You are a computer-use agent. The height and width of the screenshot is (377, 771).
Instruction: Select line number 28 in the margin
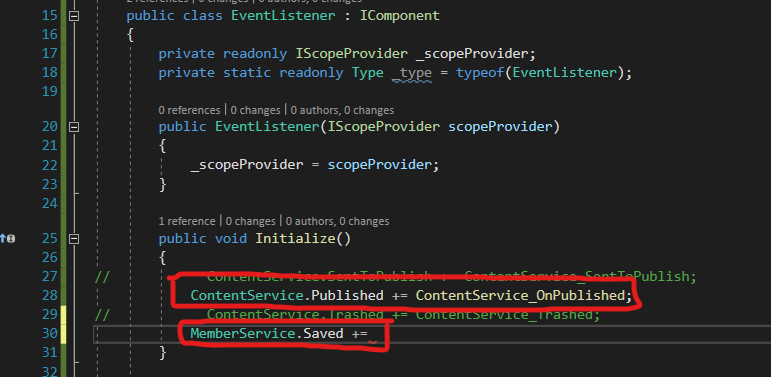point(49,295)
